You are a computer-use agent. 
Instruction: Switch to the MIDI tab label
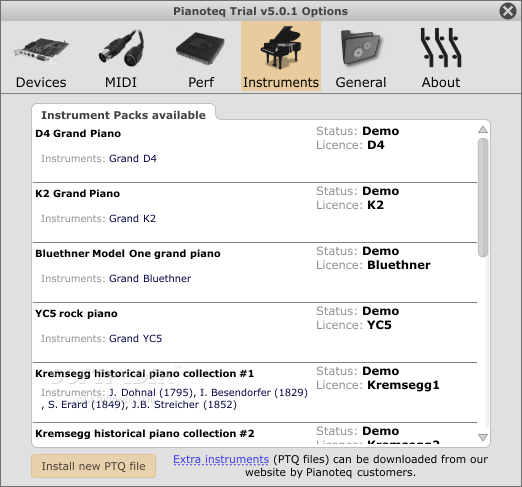[121, 82]
